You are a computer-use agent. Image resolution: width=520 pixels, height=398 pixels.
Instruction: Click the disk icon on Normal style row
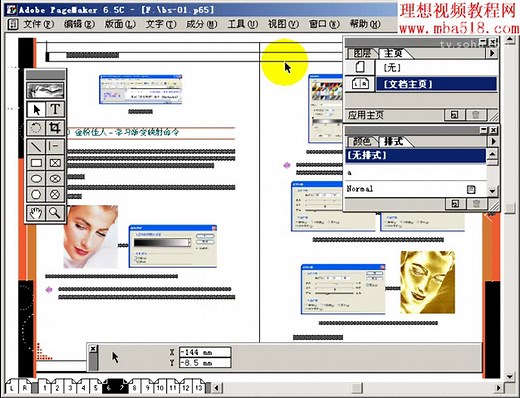tap(471, 189)
